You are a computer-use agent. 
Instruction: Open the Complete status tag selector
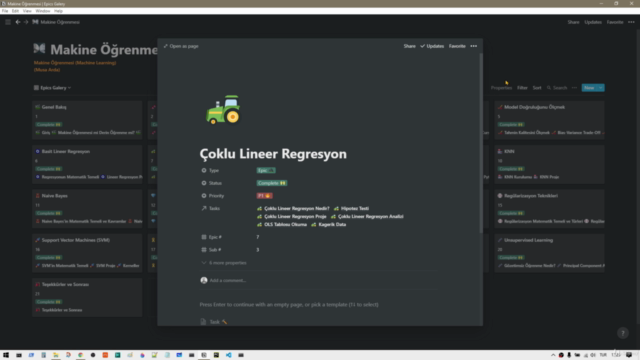(272, 183)
